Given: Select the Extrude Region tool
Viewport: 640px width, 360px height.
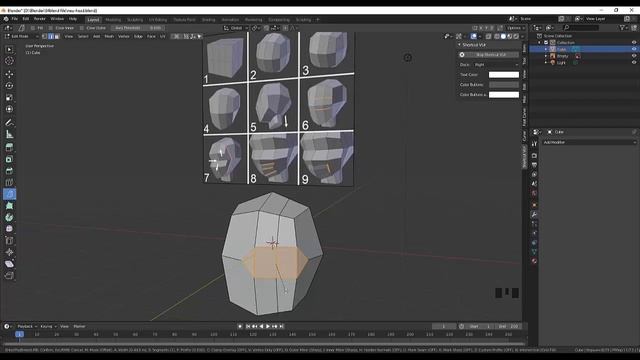Looking at the screenshot, I should click(x=9, y=147).
